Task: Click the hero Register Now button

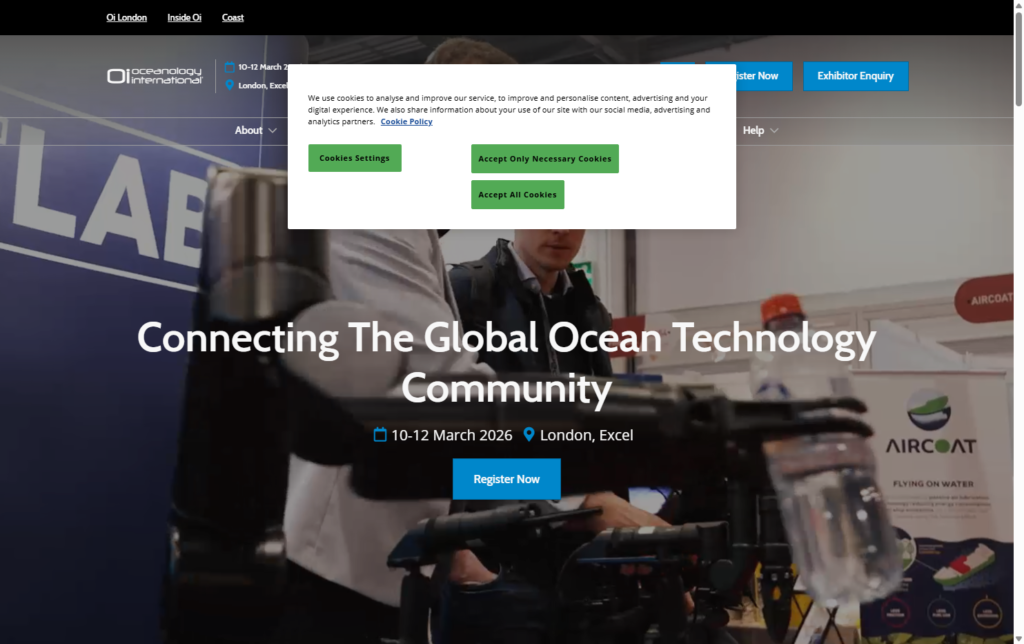Action: (x=506, y=479)
